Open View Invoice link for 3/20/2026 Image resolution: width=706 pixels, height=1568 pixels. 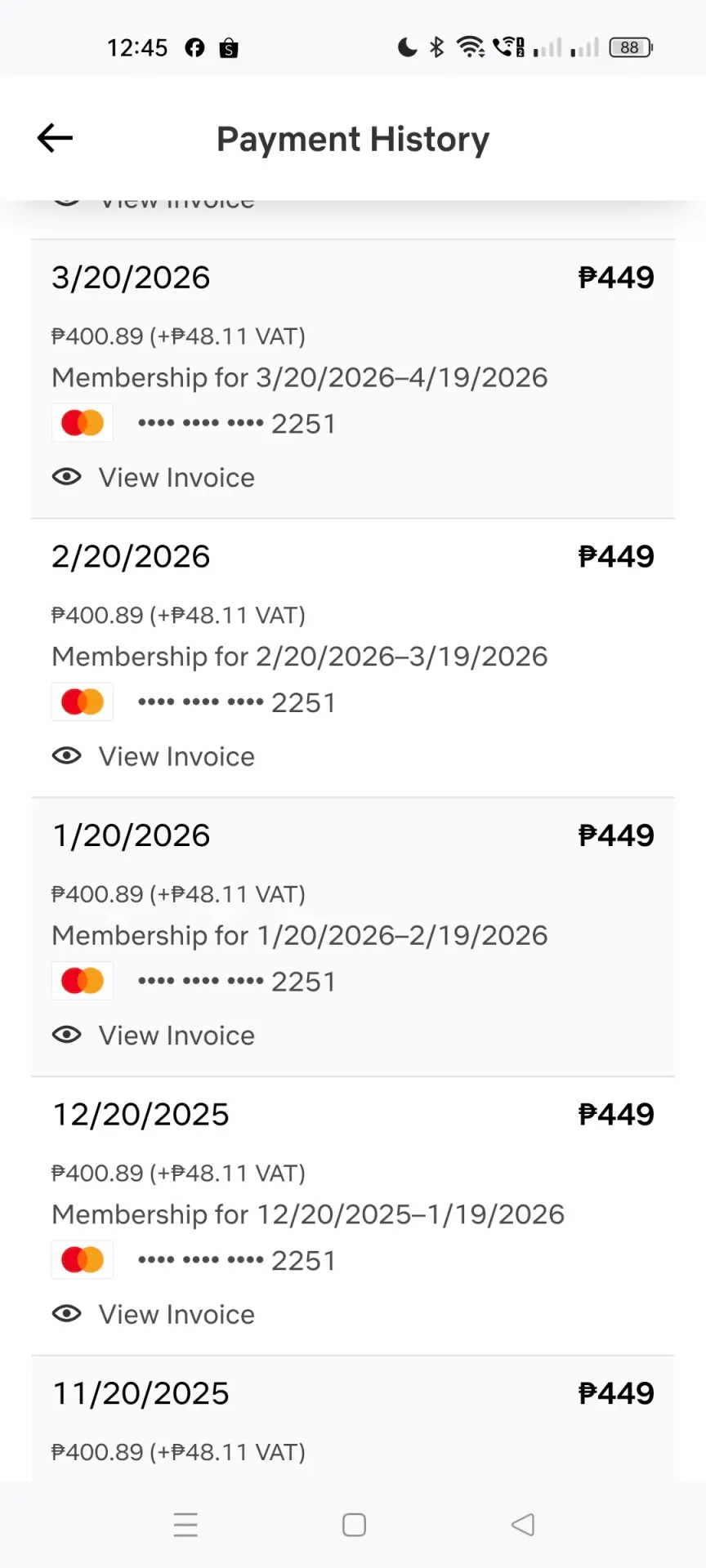pyautogui.click(x=176, y=478)
